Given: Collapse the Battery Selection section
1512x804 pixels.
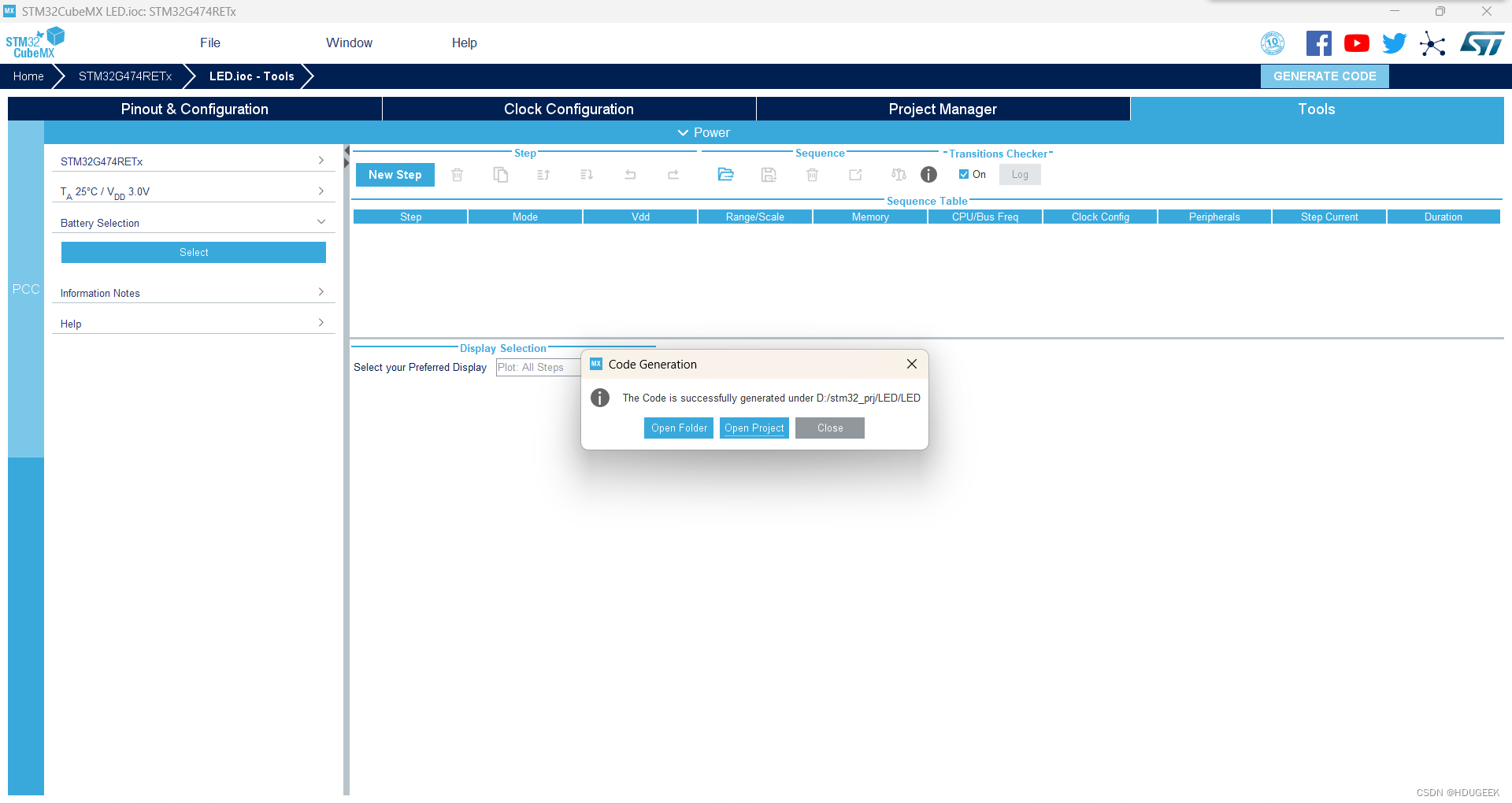Looking at the screenshot, I should pos(194,223).
